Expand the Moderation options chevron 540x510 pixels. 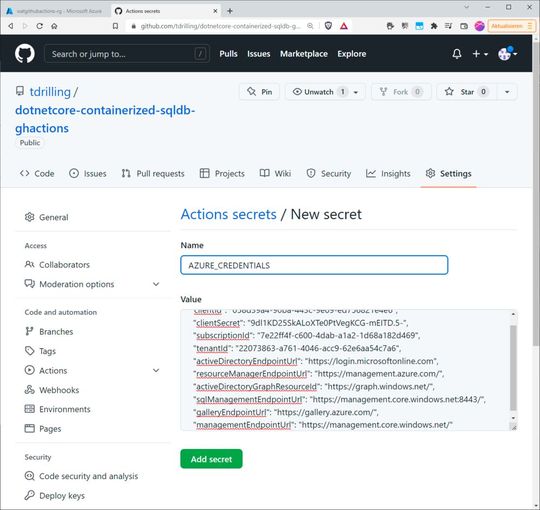pos(156,284)
